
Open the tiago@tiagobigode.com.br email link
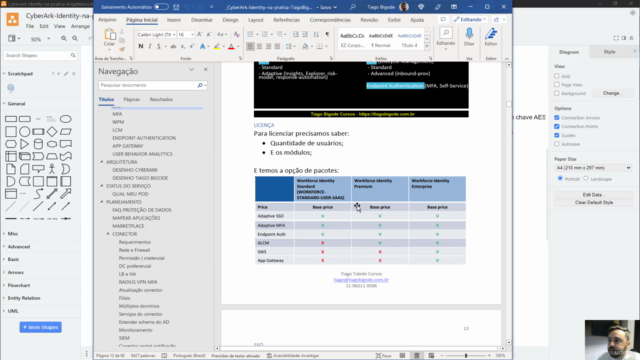pos(361,280)
